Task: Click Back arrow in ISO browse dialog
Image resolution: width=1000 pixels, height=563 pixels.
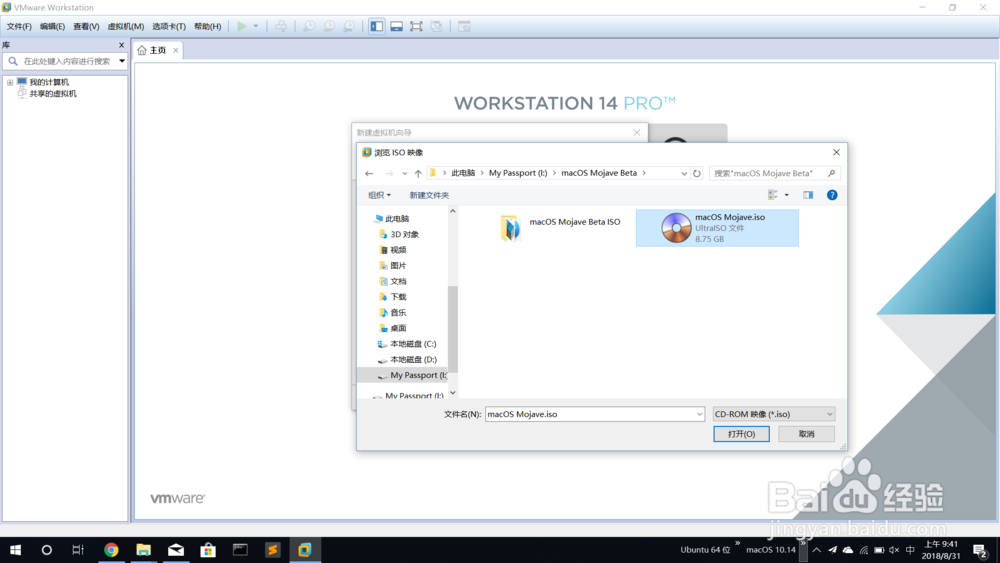Action: click(369, 173)
